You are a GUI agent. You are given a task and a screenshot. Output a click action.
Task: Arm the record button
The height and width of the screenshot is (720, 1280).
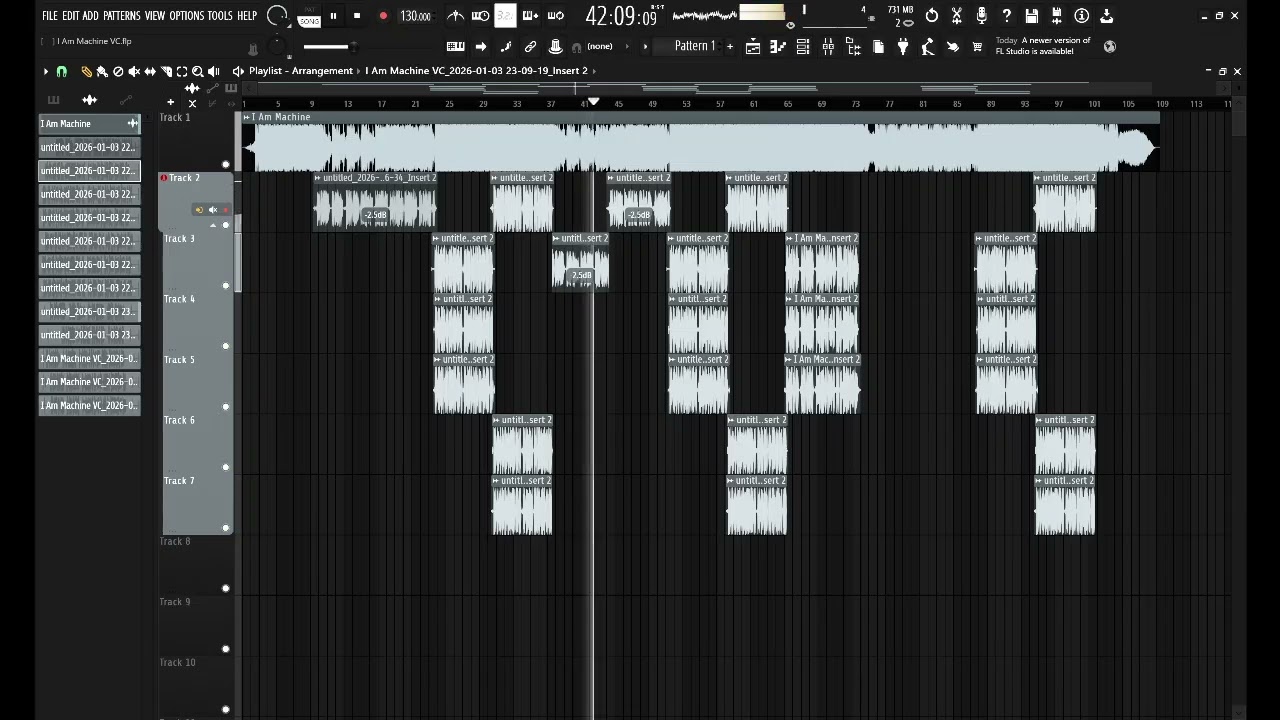[x=383, y=16]
